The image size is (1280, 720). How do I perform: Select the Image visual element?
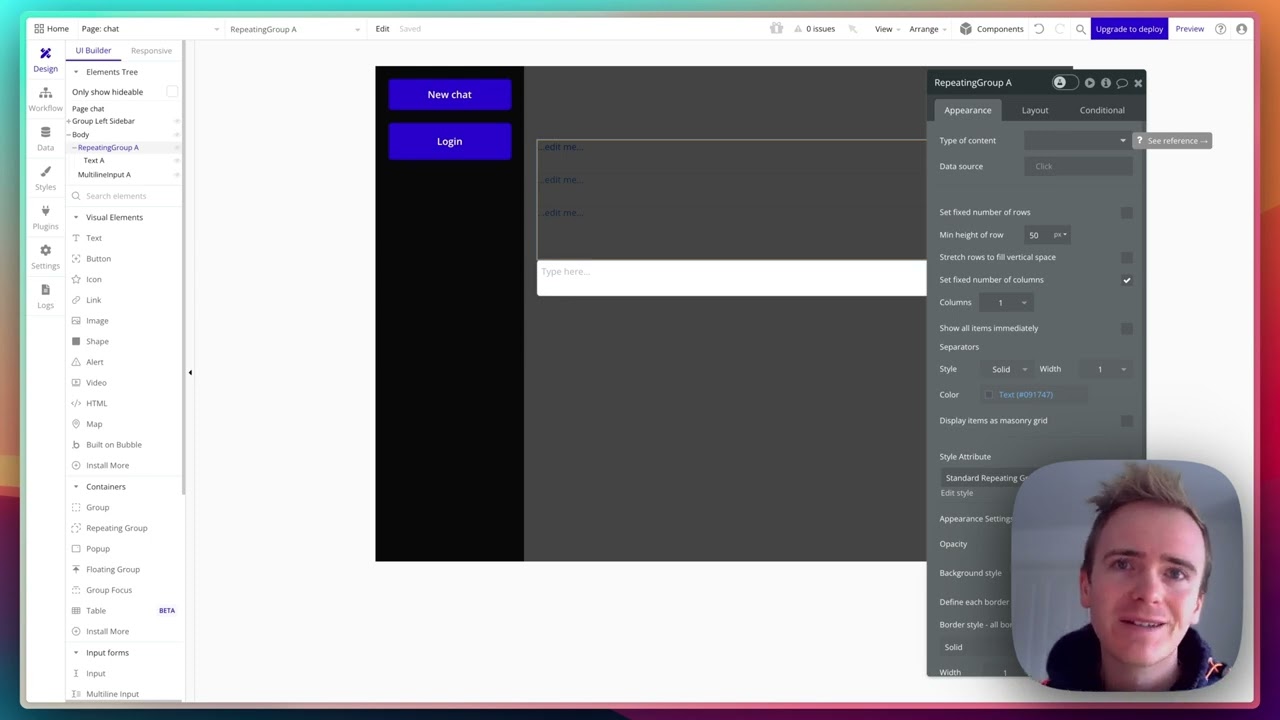[96, 321]
